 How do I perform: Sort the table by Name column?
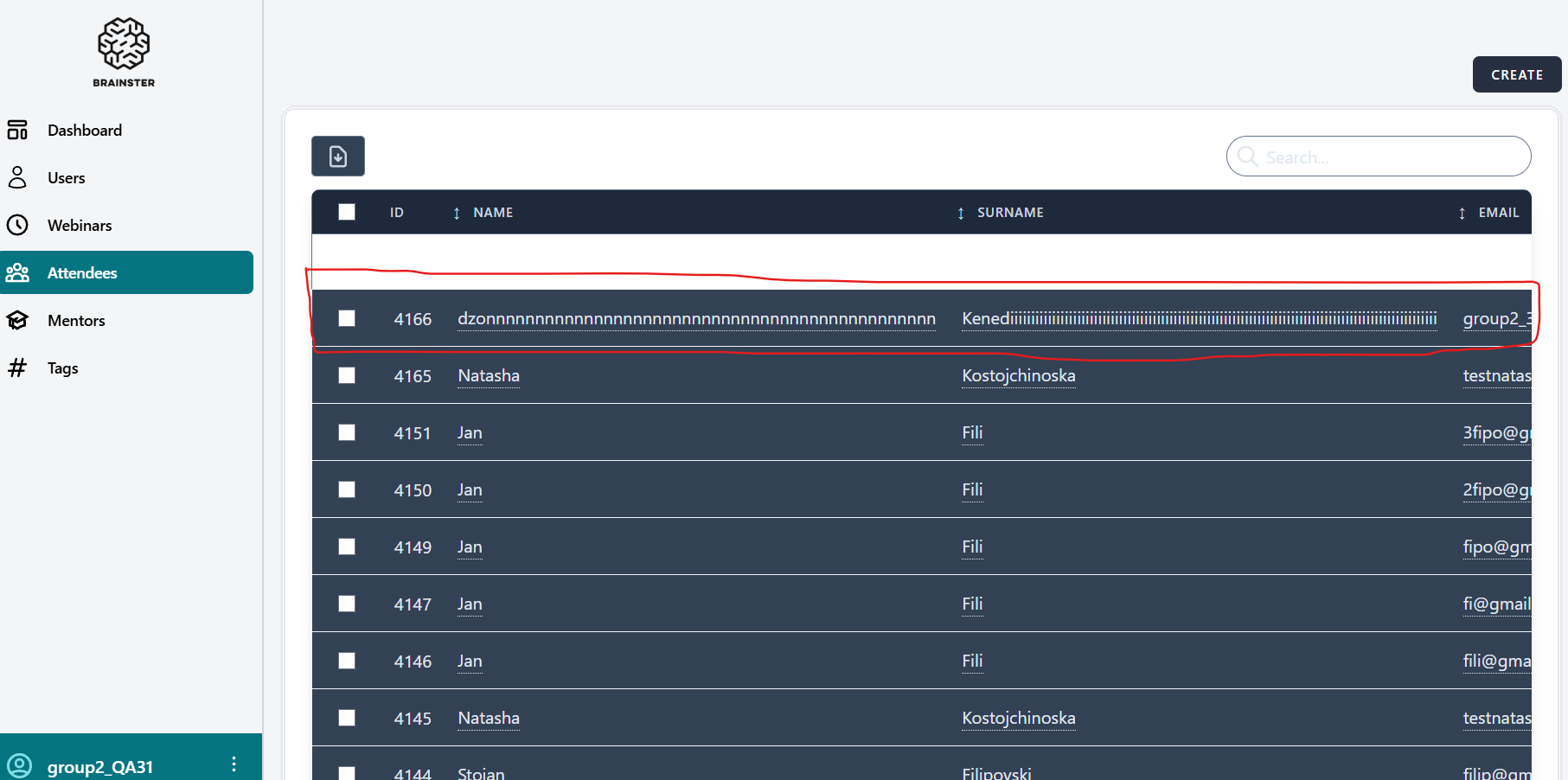tap(492, 213)
